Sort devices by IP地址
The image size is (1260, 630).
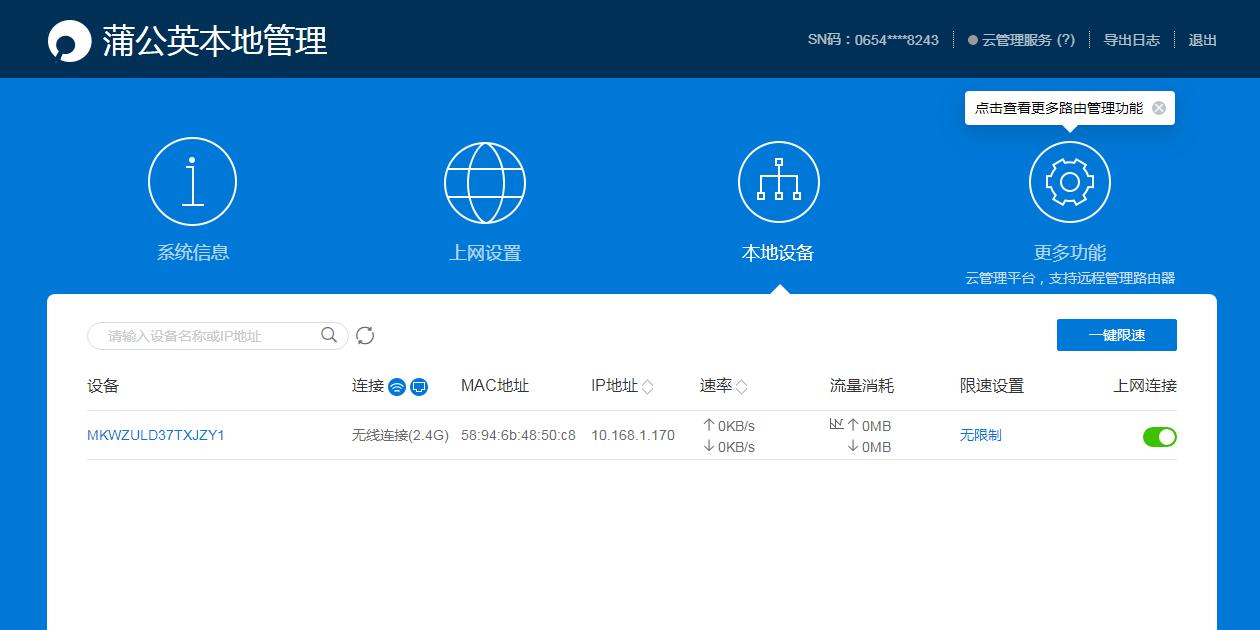point(648,384)
